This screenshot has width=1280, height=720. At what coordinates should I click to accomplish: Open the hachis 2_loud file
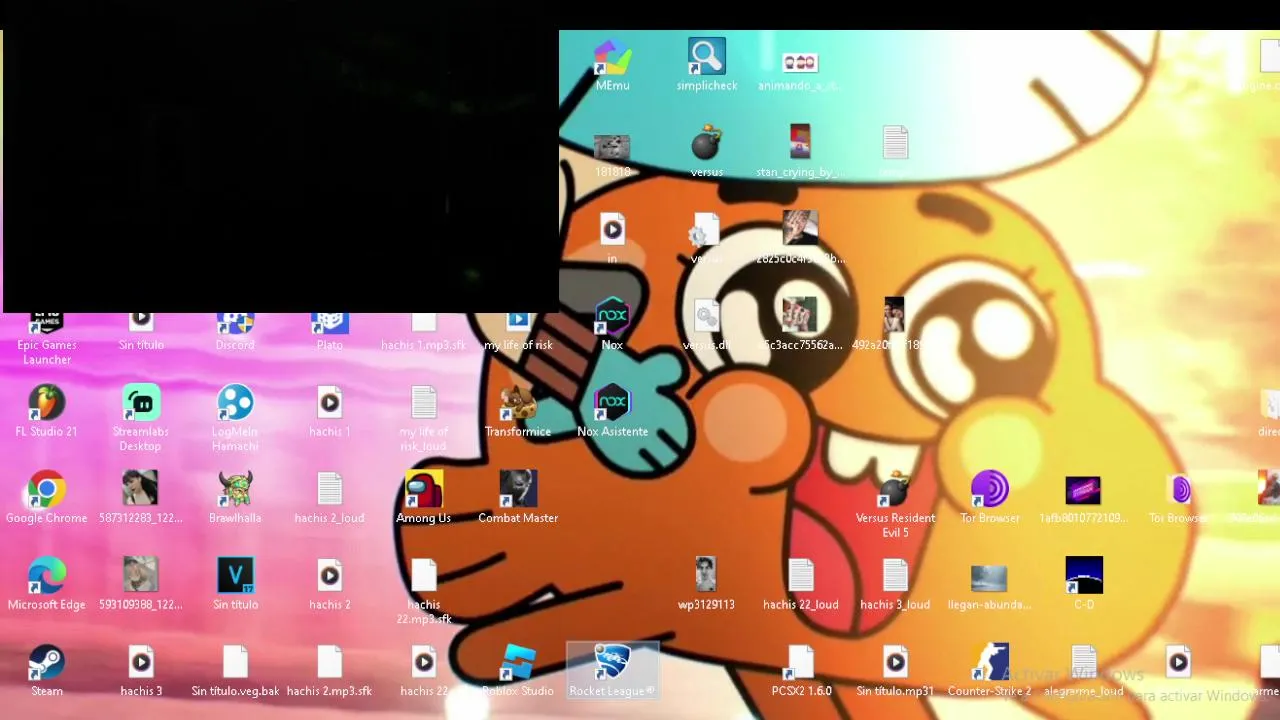click(329, 497)
